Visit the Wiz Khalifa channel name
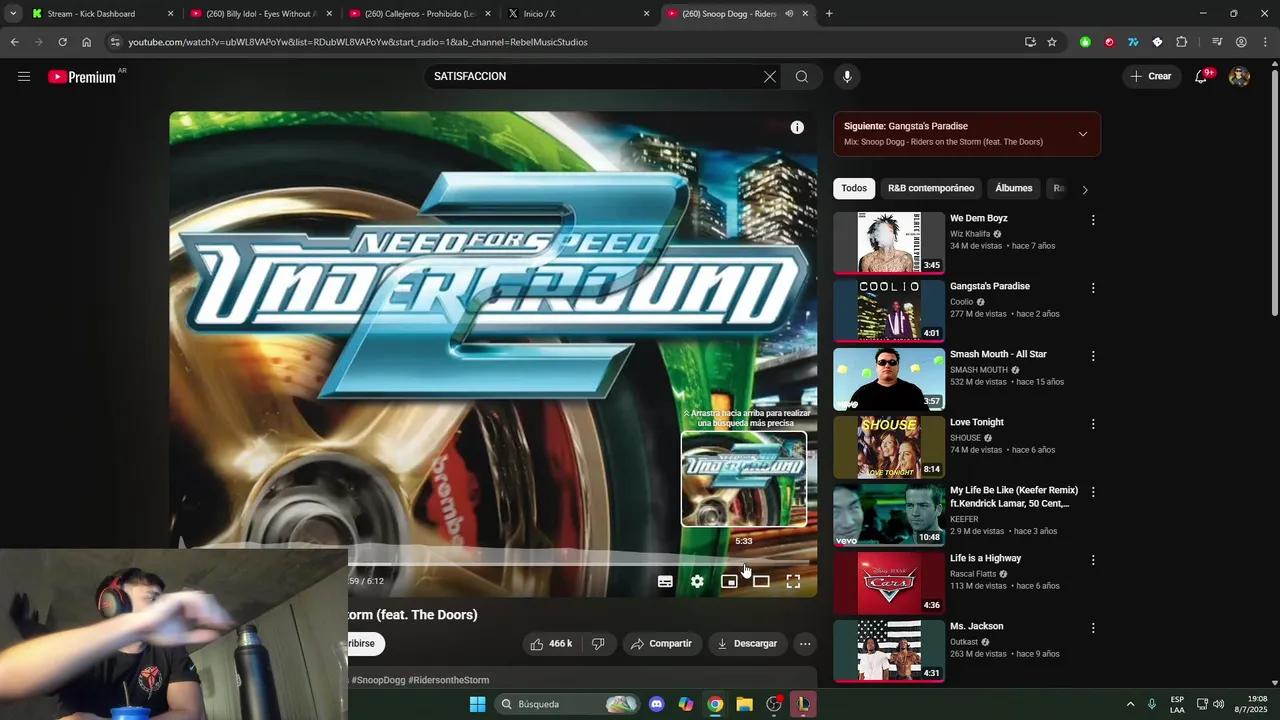Screen dimensions: 1280x720 click(970, 234)
